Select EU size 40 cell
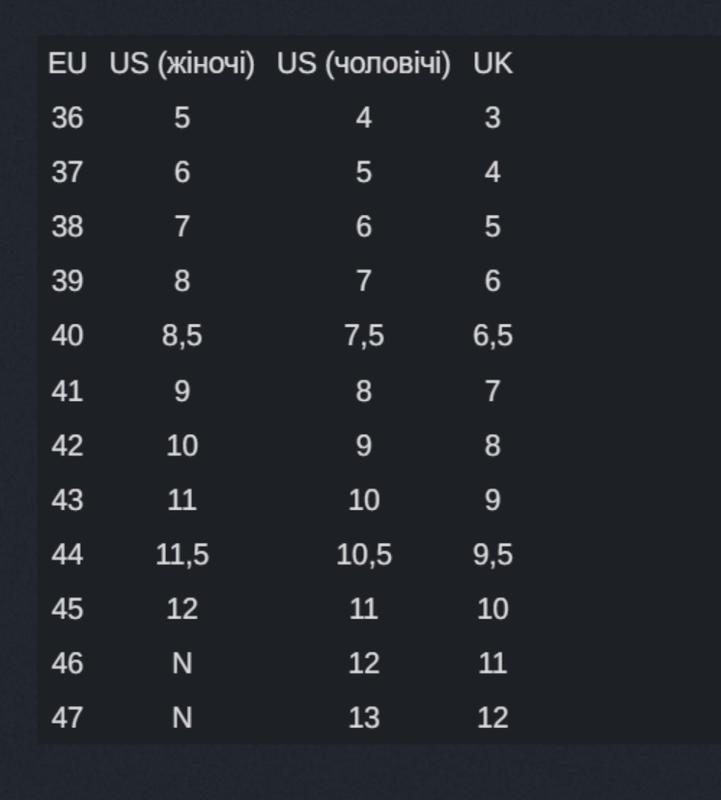This screenshot has width=721, height=800. [67, 336]
